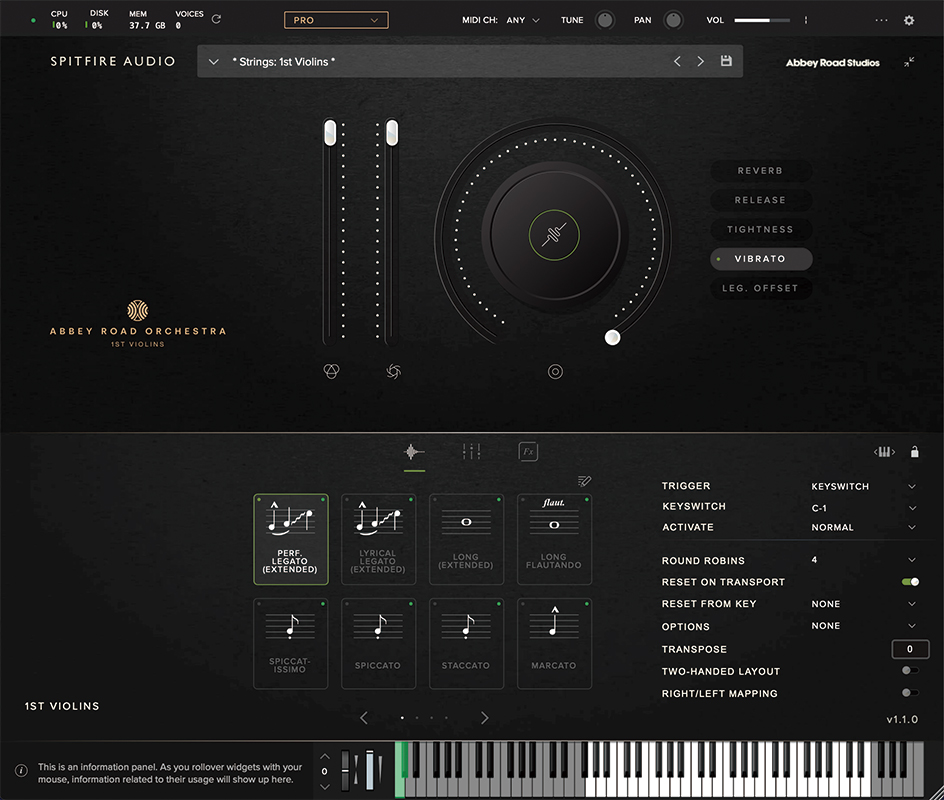Click the octave up arrow beside keyboard
The height and width of the screenshot is (800, 944).
(325, 757)
